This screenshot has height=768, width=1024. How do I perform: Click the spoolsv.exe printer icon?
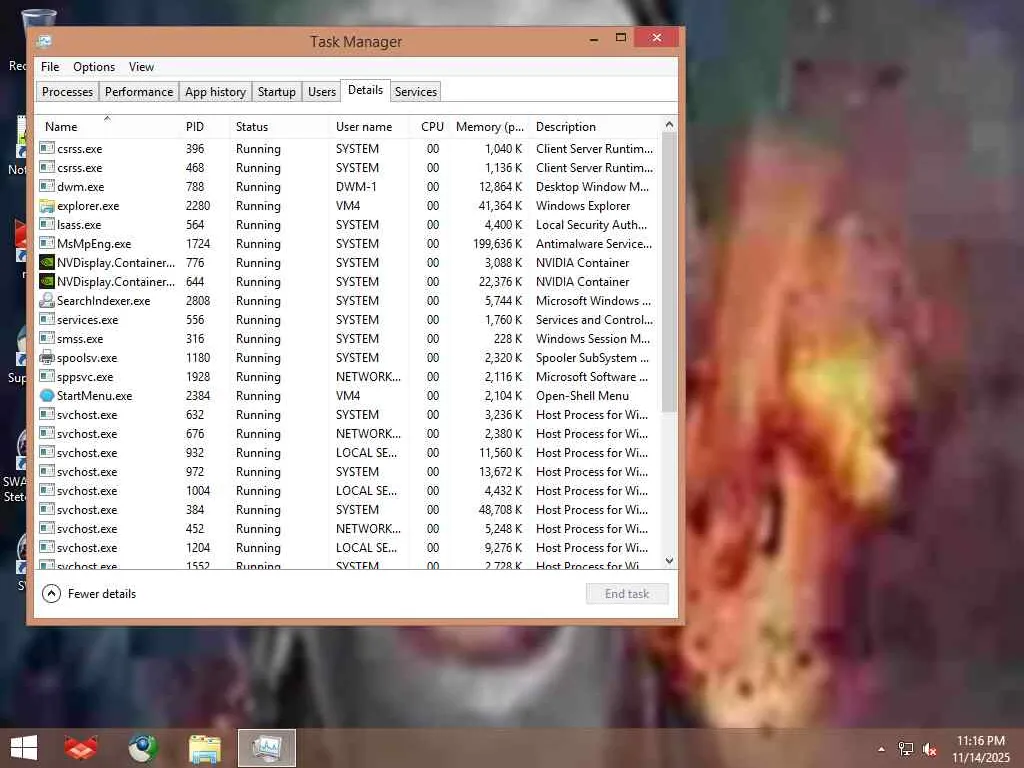(x=46, y=357)
